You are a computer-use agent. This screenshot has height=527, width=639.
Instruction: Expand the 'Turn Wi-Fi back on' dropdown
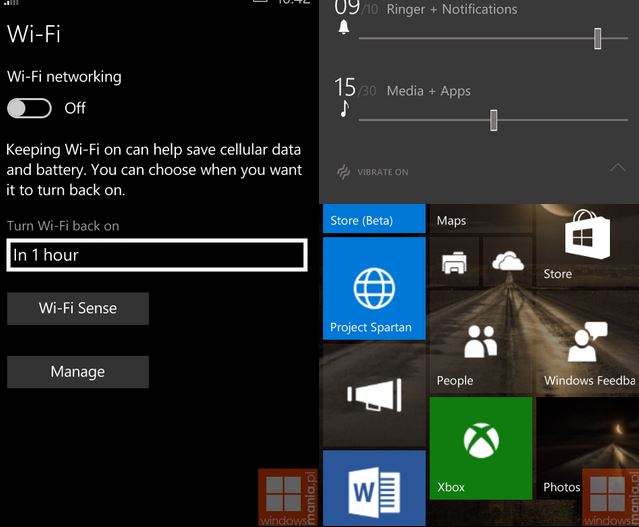156,255
